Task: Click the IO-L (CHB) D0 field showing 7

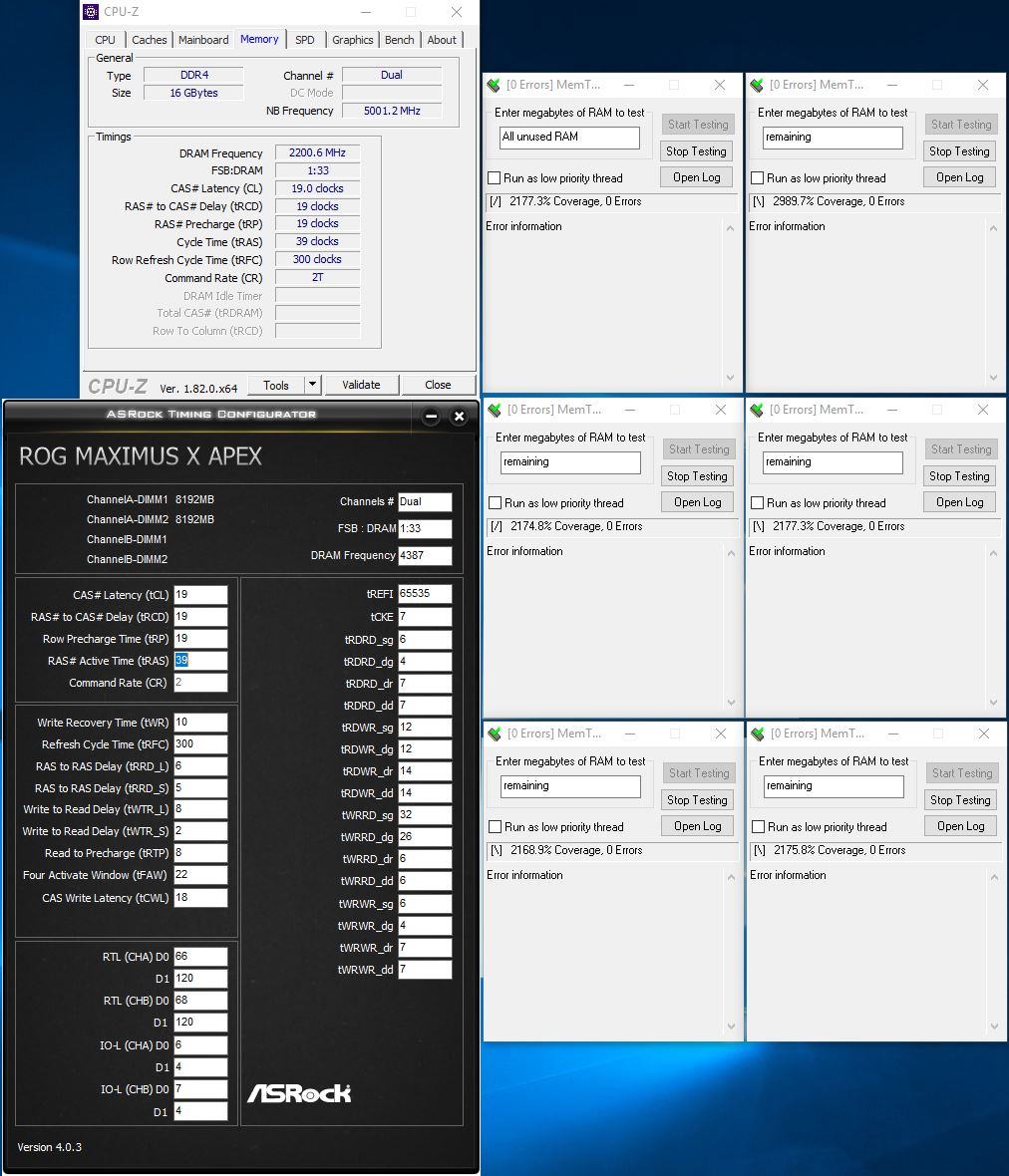Action: point(200,1089)
